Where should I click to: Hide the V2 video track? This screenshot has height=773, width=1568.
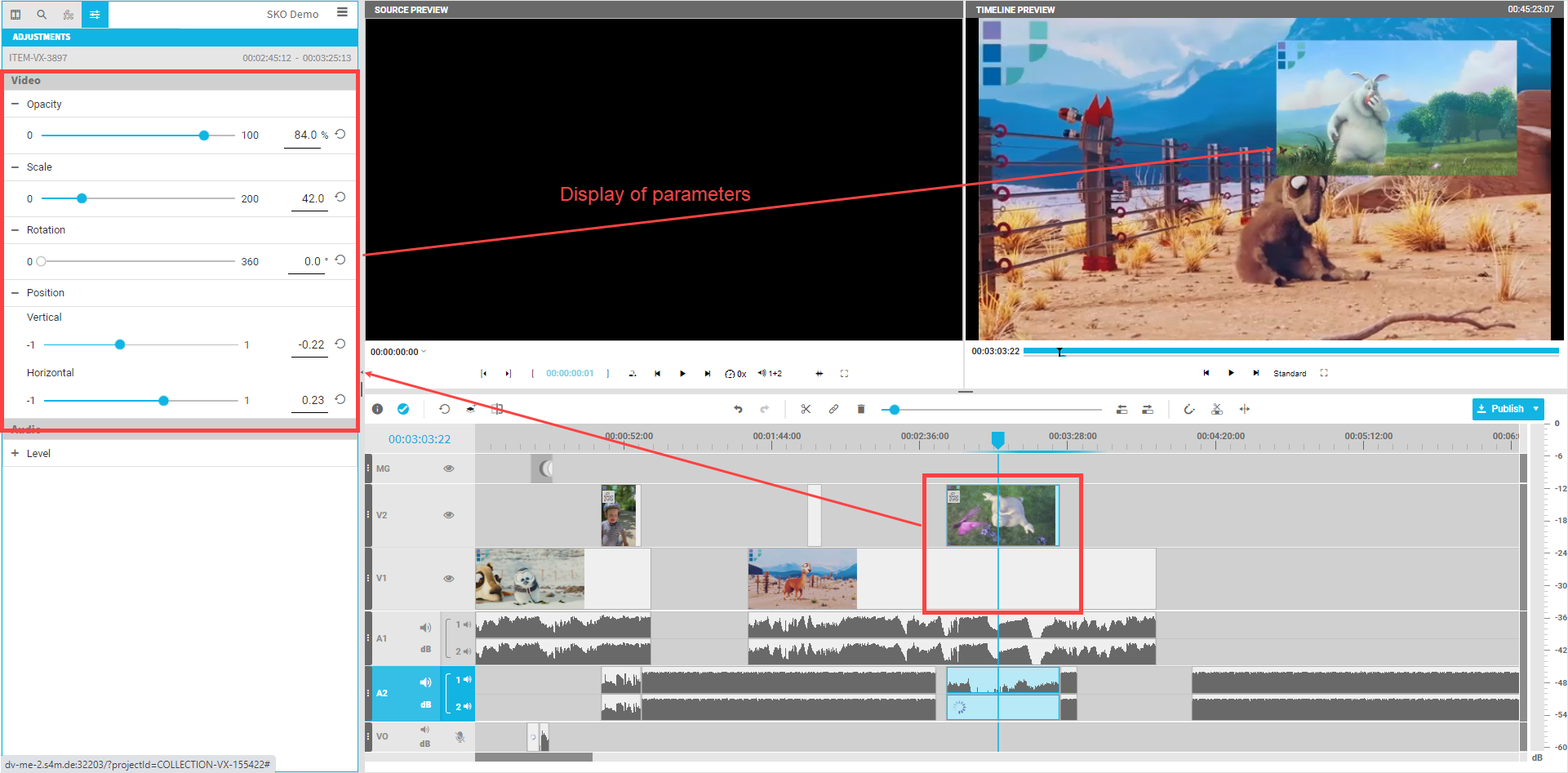point(448,515)
